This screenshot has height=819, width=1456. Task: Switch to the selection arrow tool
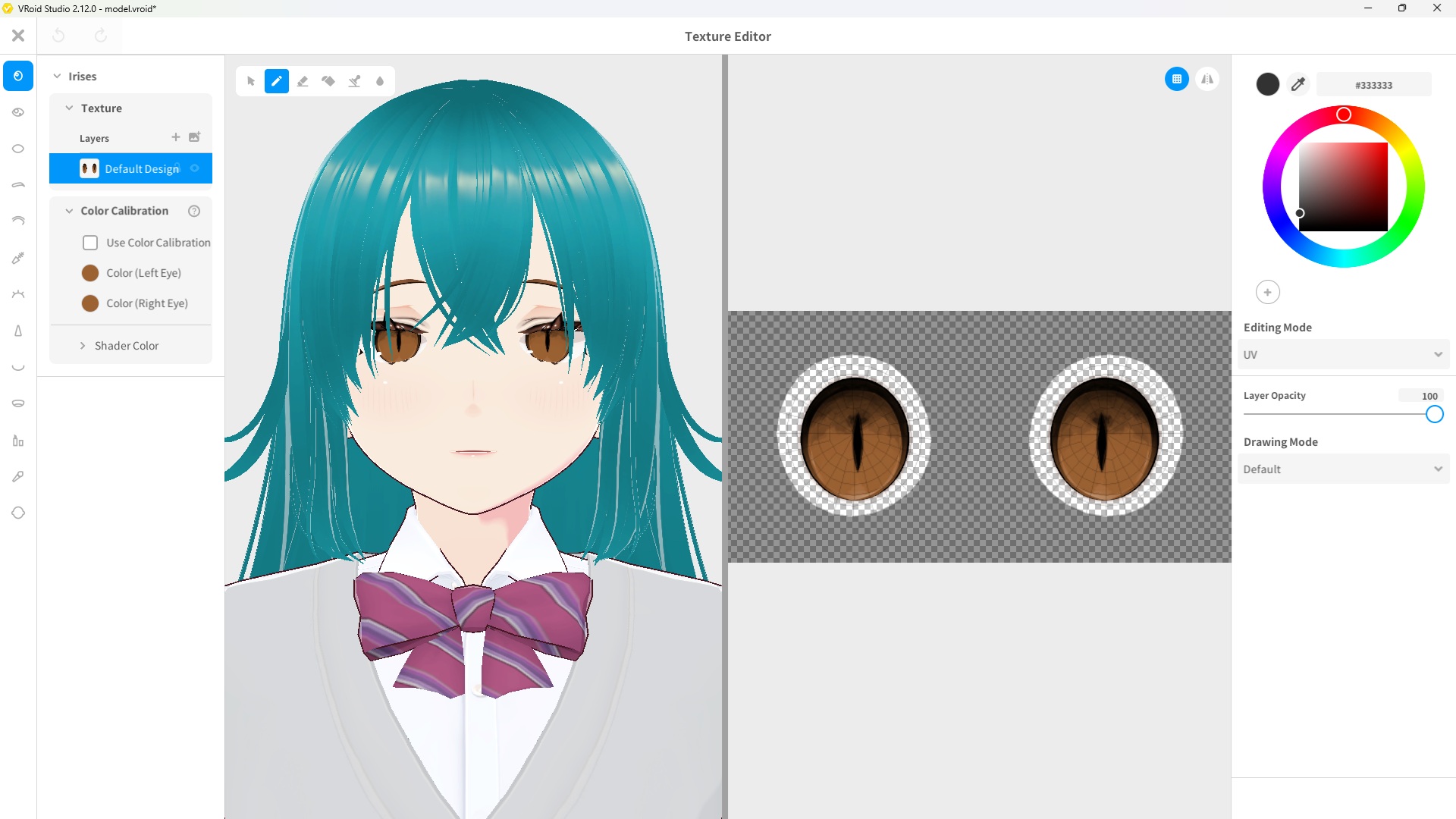coord(251,81)
